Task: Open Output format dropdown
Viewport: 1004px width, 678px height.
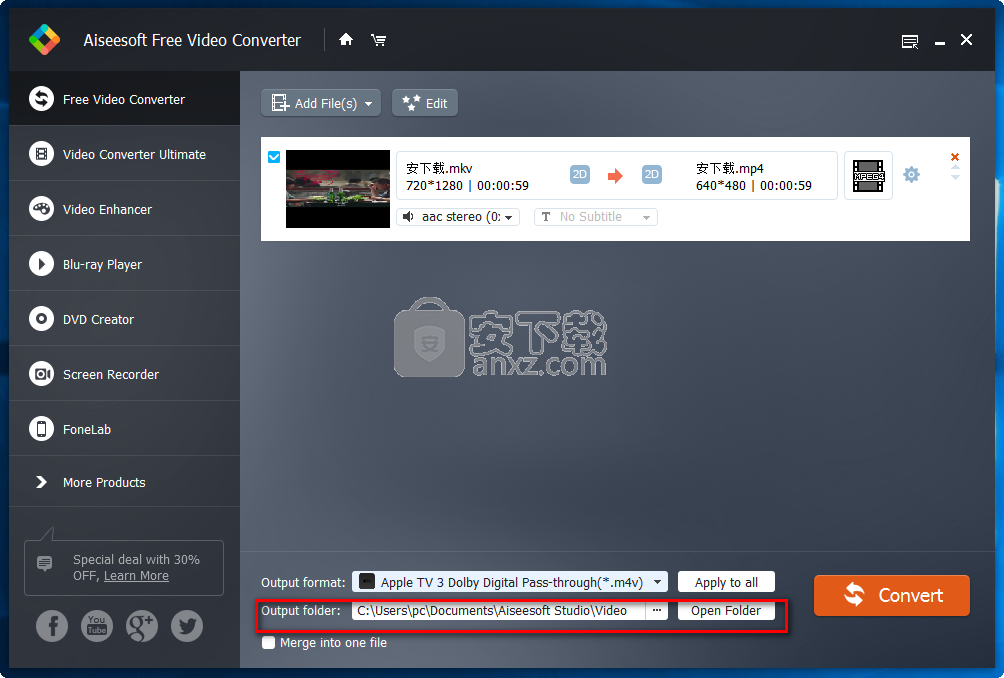Action: 510,582
